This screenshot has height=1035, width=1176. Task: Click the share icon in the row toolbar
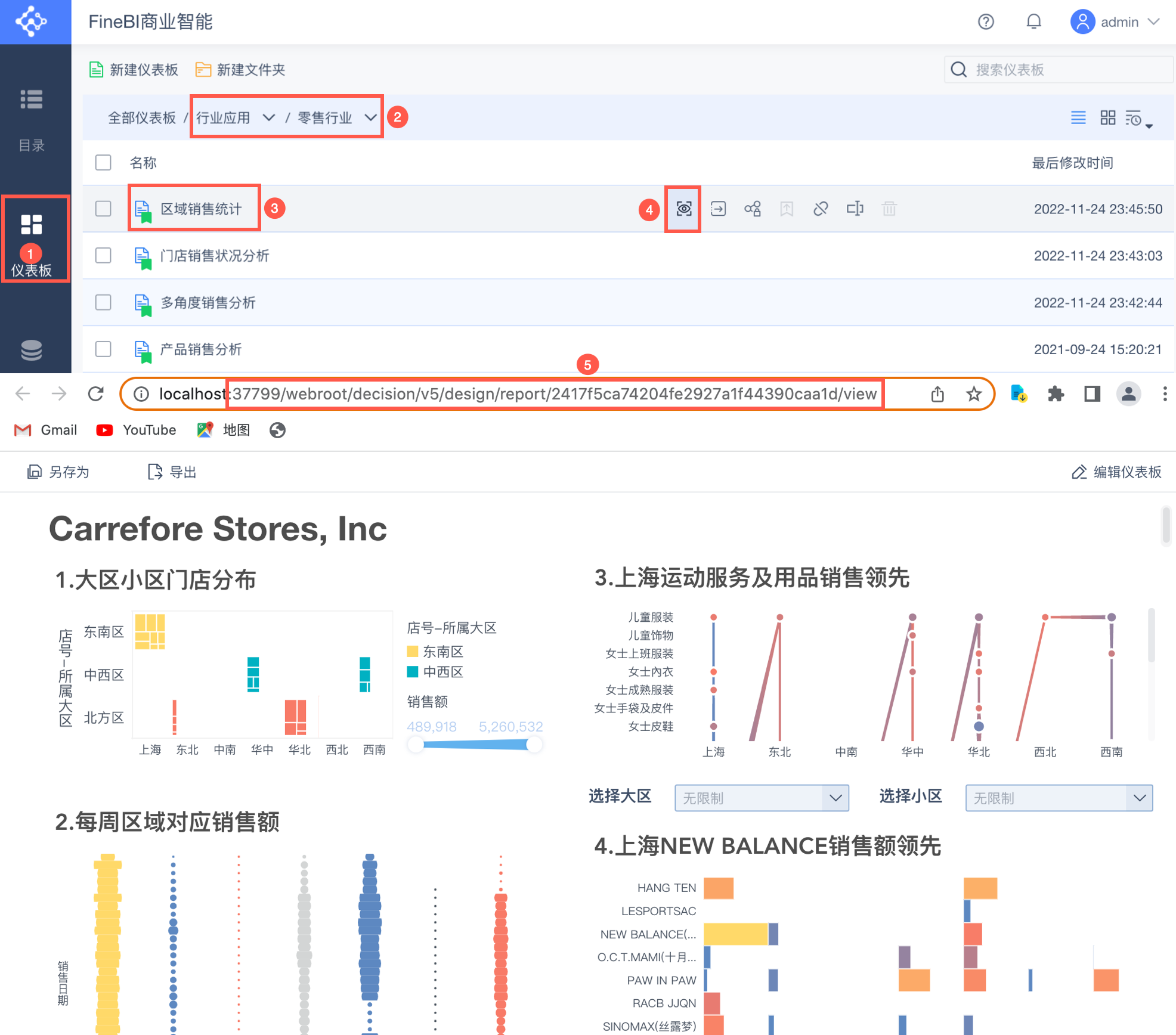tap(753, 209)
